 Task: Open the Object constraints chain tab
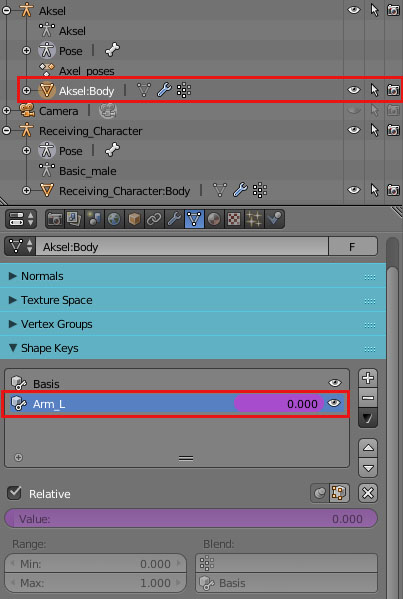tap(154, 219)
